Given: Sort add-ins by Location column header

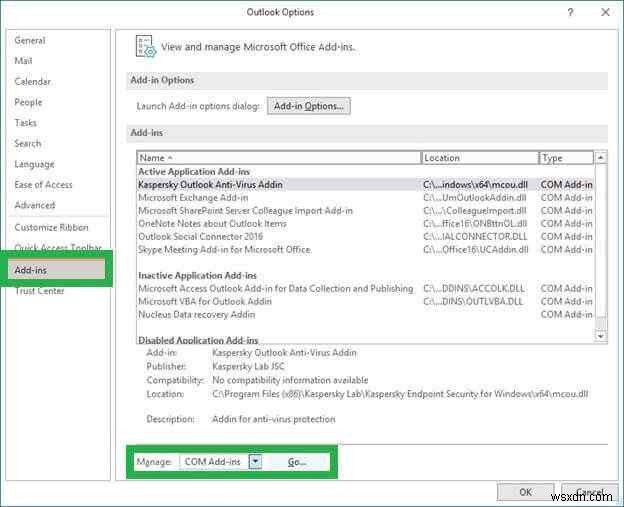Looking at the screenshot, I should pos(480,158).
